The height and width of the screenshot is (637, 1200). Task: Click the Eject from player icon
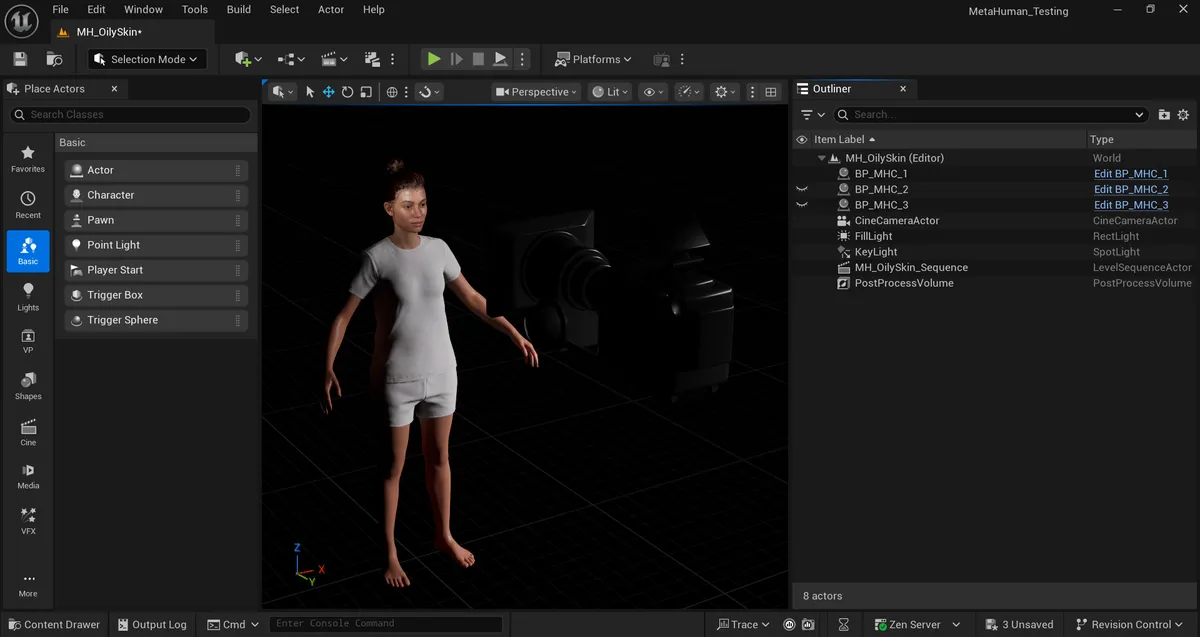501,59
